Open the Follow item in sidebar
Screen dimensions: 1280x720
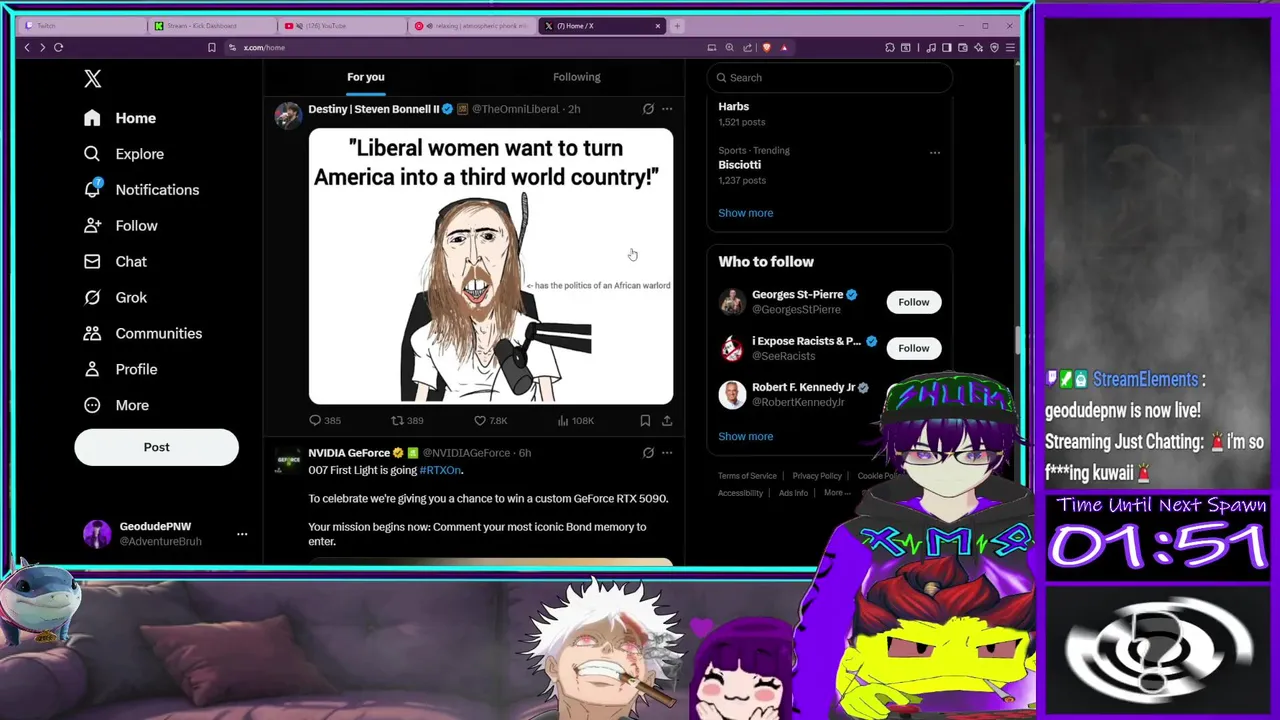point(121,226)
